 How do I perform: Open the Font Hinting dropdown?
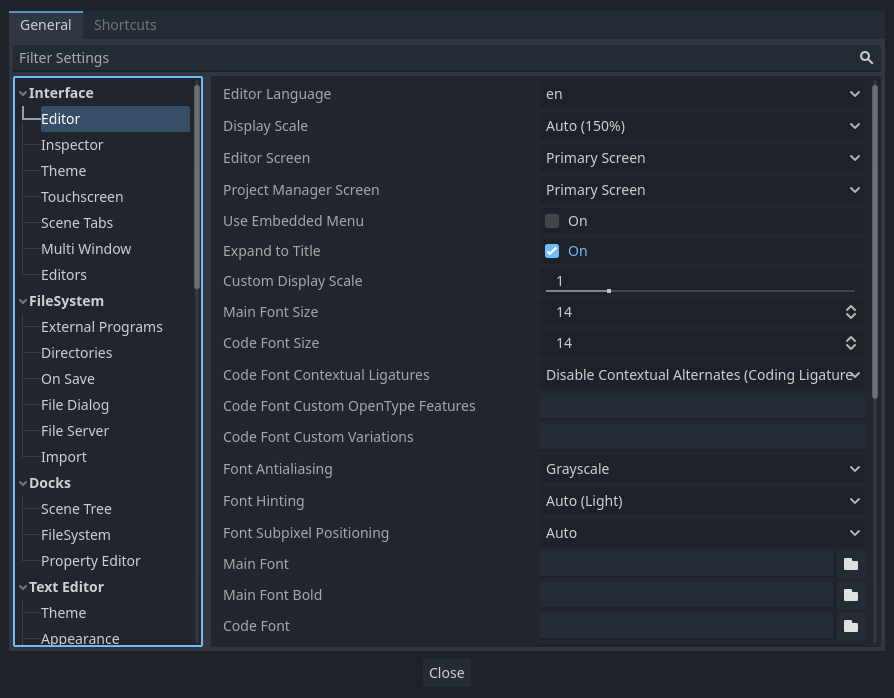(x=700, y=500)
